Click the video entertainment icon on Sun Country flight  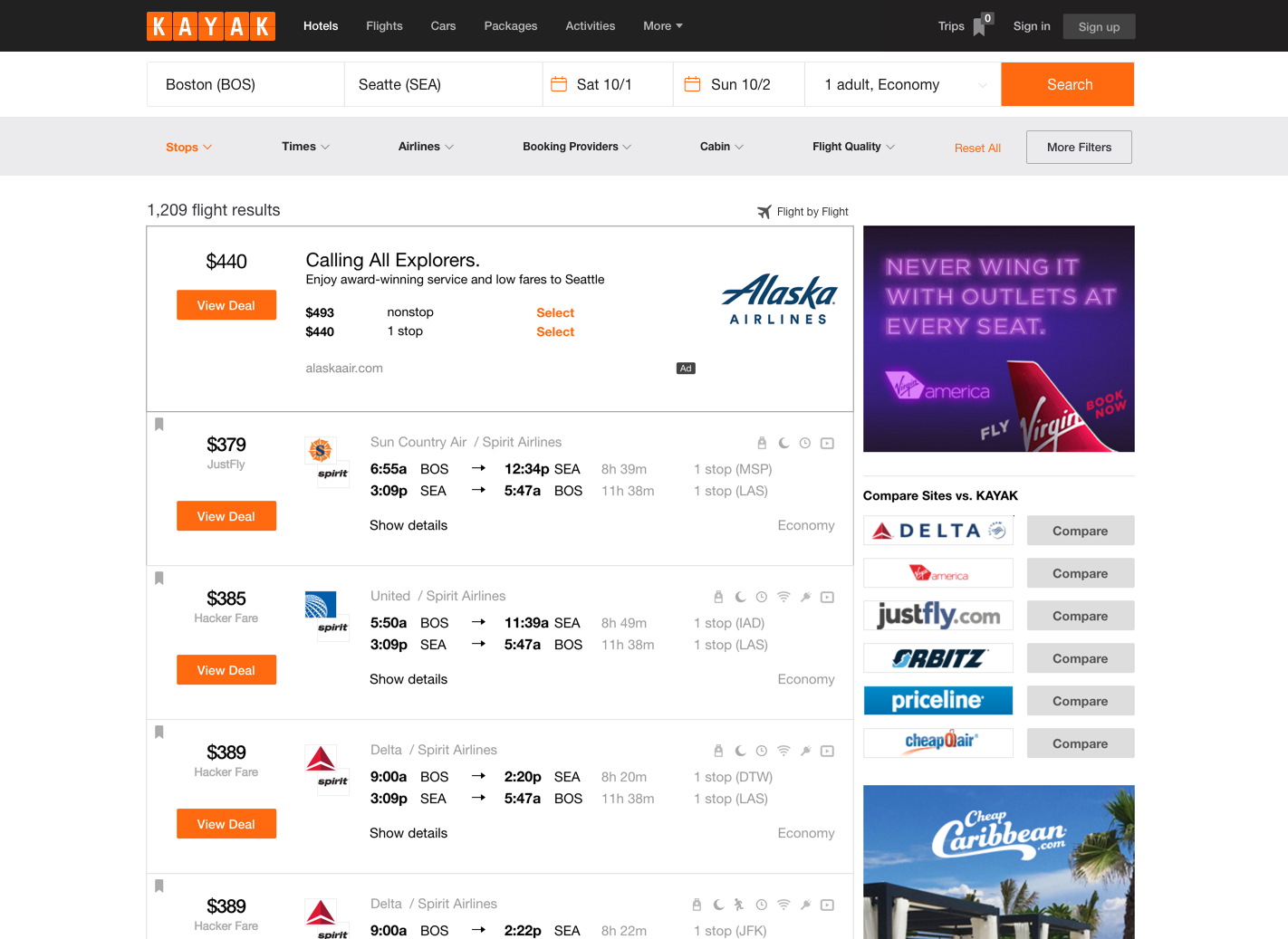tap(827, 443)
